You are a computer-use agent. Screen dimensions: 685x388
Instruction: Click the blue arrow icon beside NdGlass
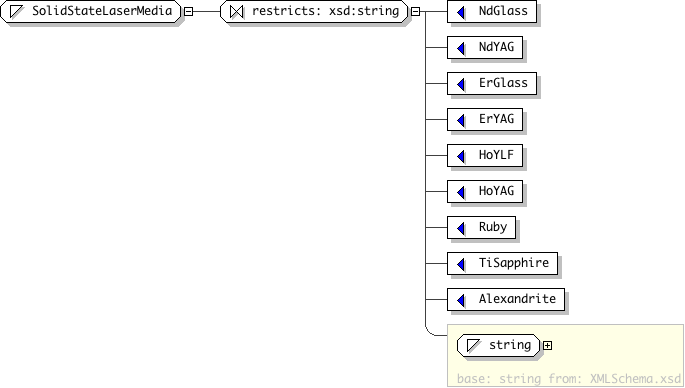(460, 12)
